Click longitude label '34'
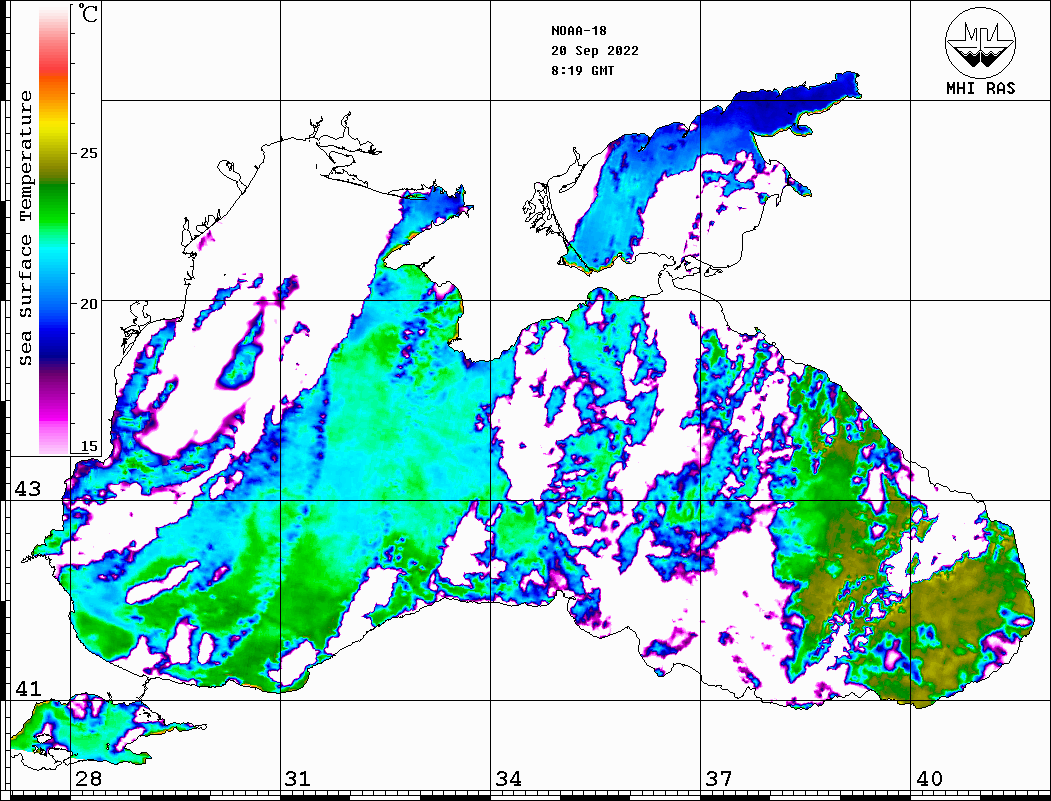Image resolution: width=1051 pixels, height=801 pixels. [x=508, y=779]
